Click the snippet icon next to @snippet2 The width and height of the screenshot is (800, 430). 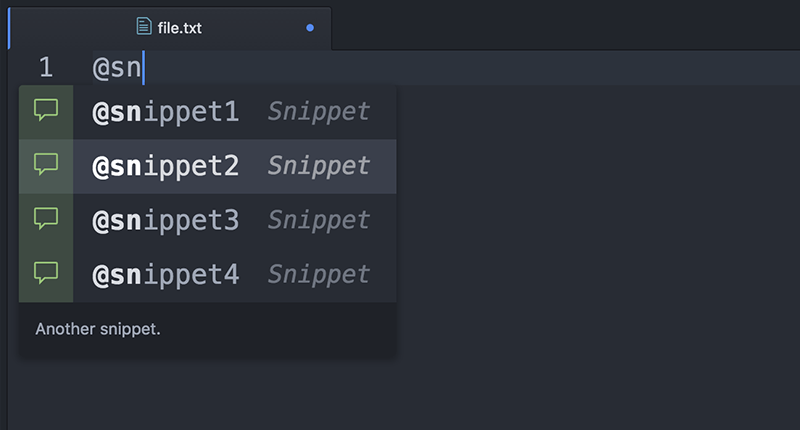[x=46, y=165]
